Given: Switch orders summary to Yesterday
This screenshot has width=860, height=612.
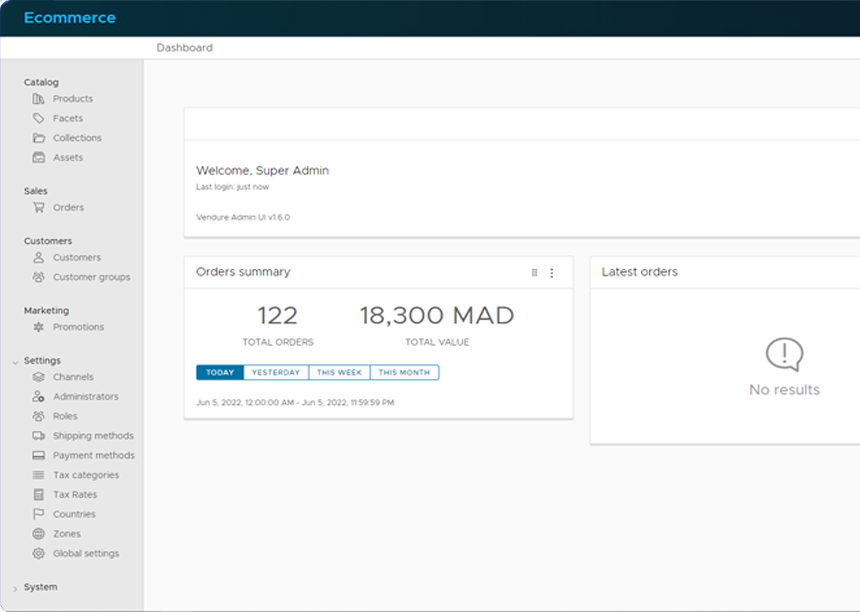Looking at the screenshot, I should tap(275, 372).
